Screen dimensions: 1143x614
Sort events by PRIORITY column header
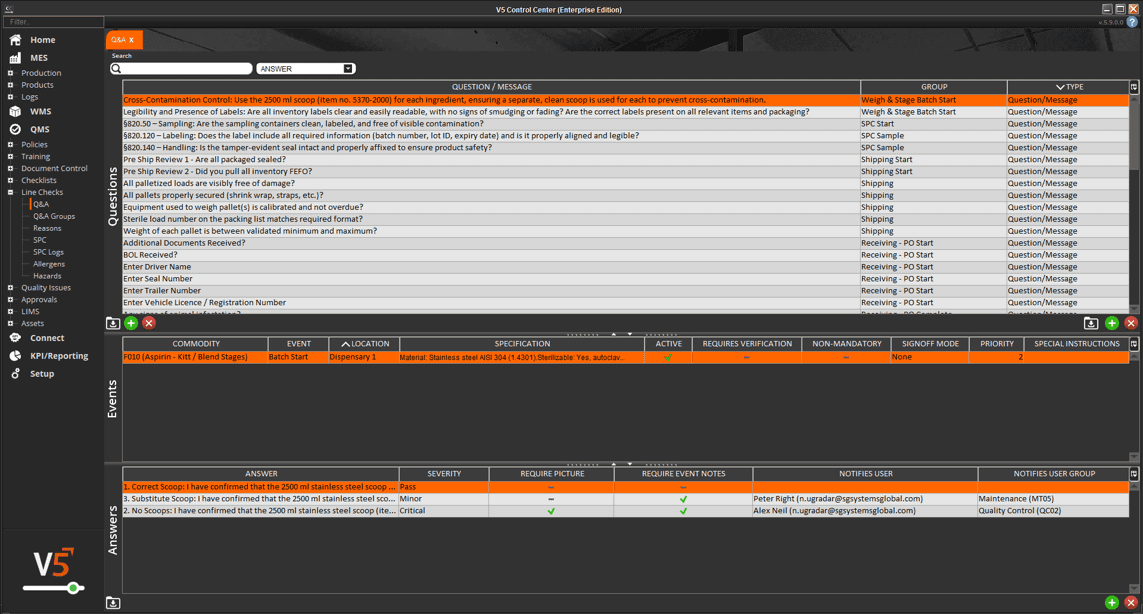996,344
